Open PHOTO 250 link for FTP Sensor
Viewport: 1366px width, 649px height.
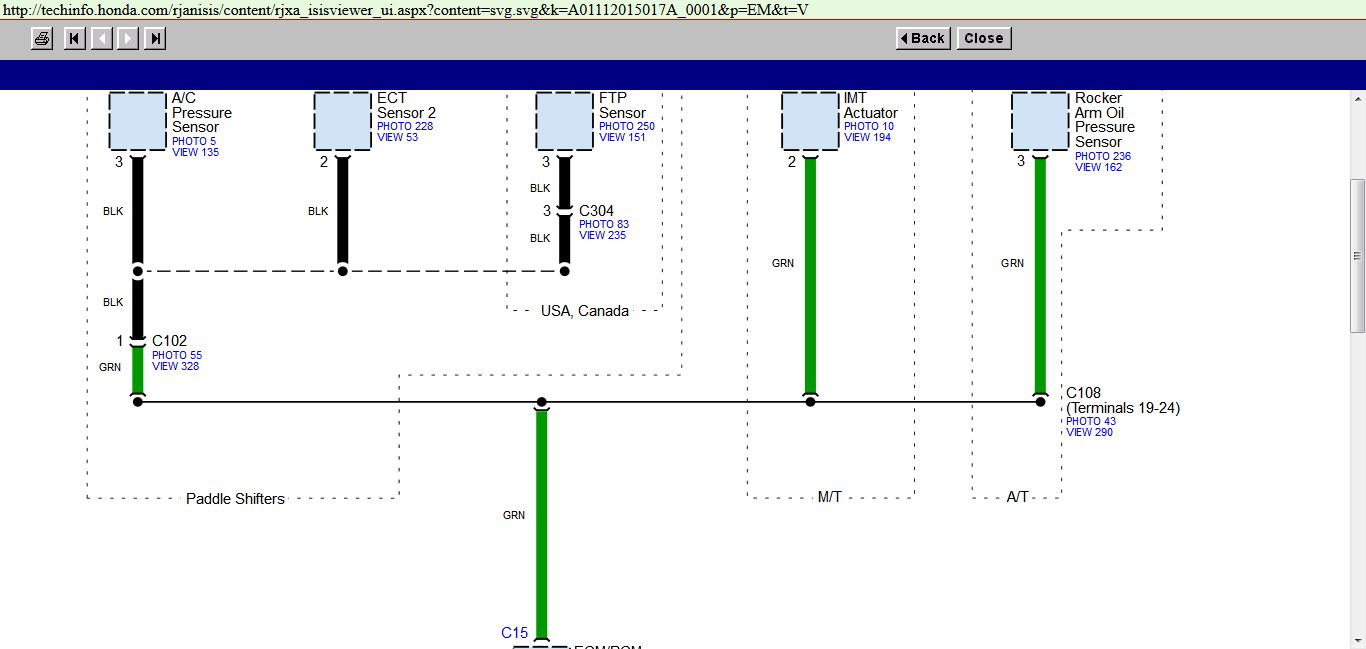click(626, 126)
